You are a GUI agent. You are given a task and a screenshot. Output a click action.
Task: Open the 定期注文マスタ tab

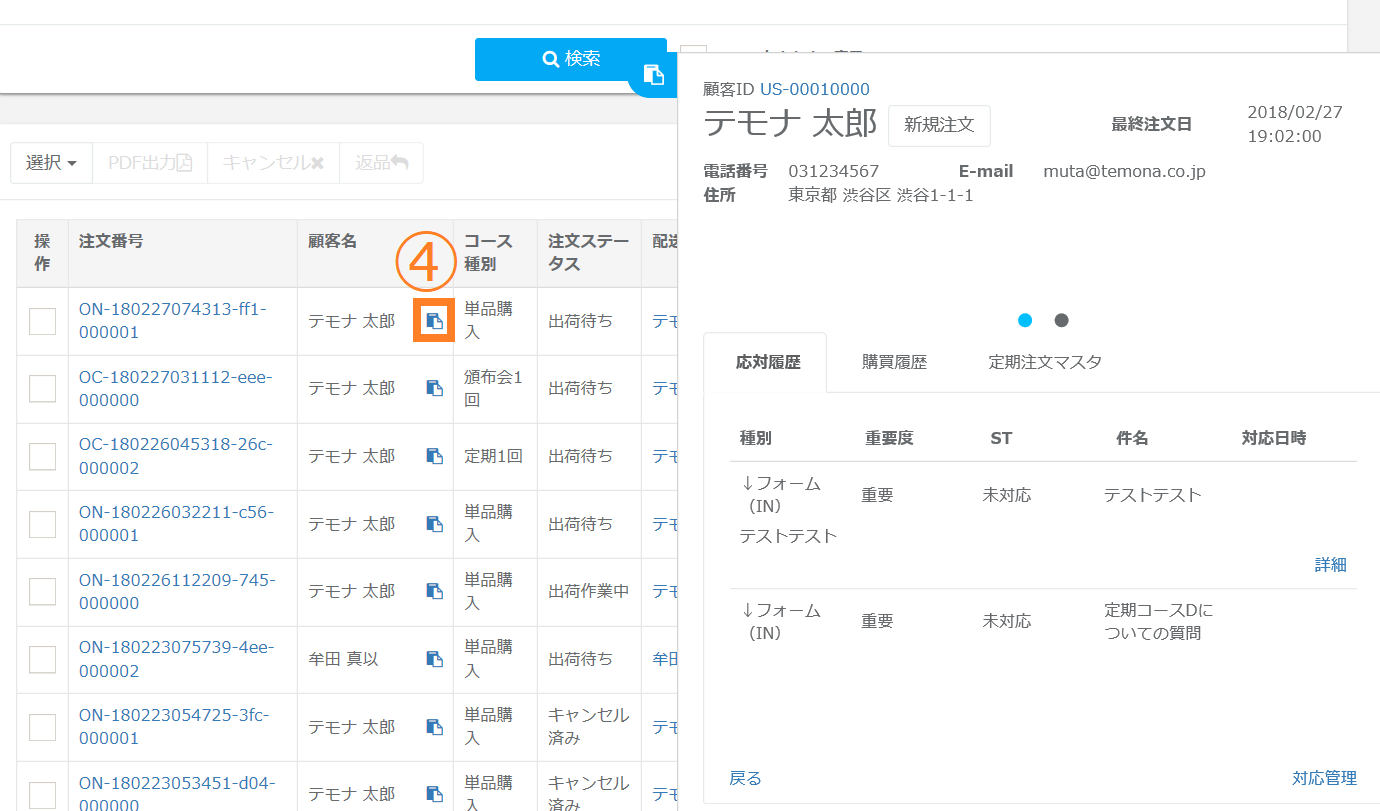(x=1045, y=362)
